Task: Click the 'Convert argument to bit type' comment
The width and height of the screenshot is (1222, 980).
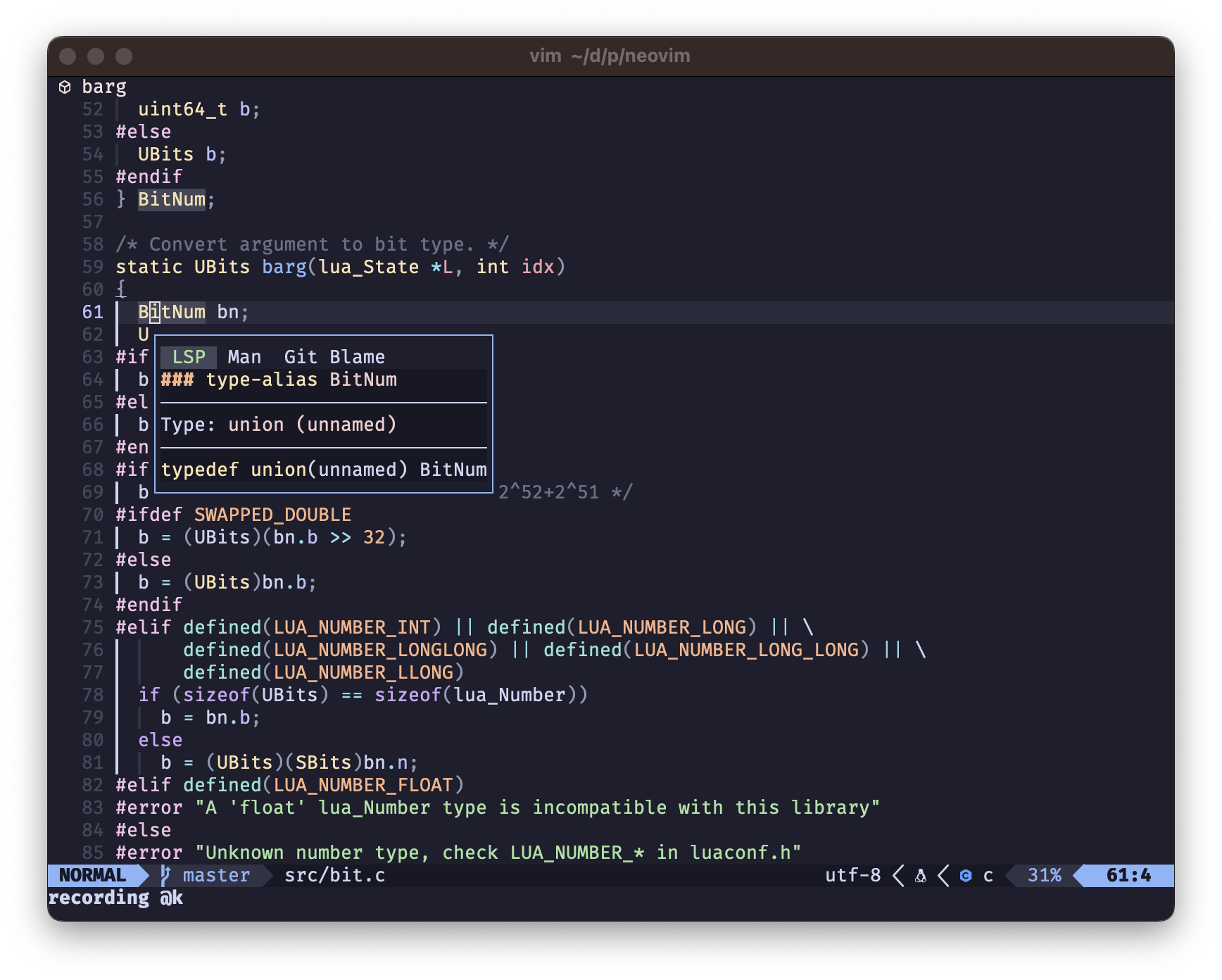Action: click(x=312, y=244)
